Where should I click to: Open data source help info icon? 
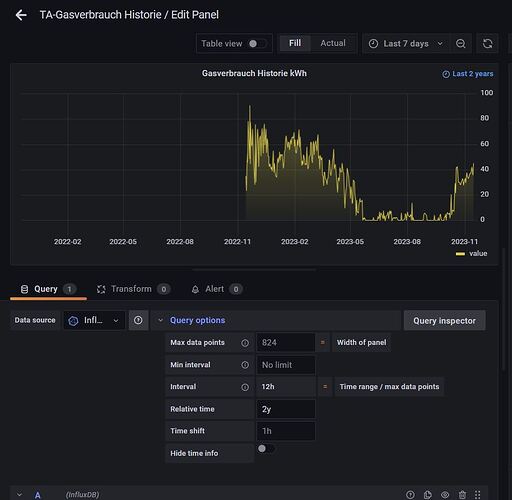tap(138, 320)
